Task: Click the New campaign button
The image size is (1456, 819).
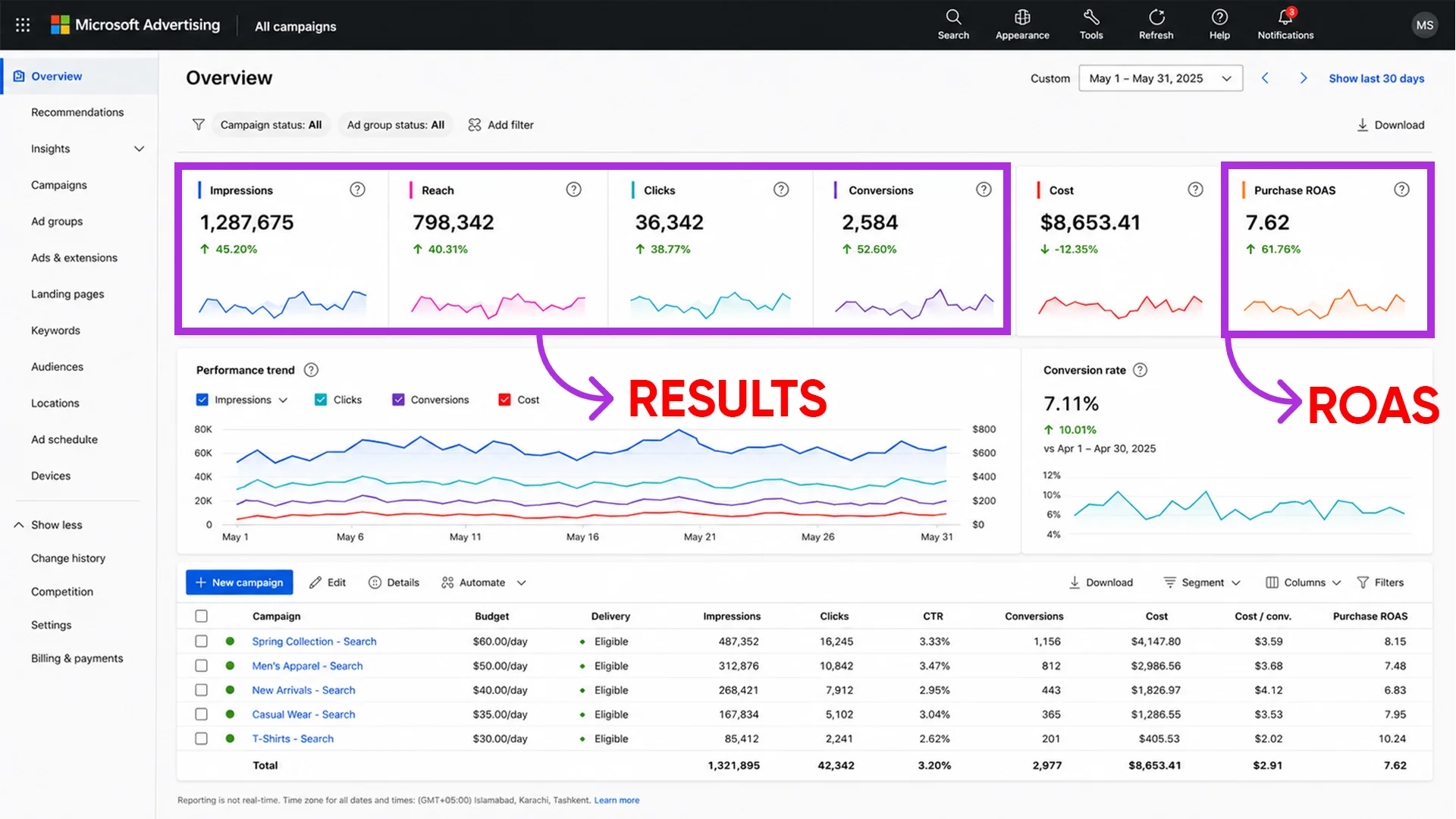Action: click(240, 582)
